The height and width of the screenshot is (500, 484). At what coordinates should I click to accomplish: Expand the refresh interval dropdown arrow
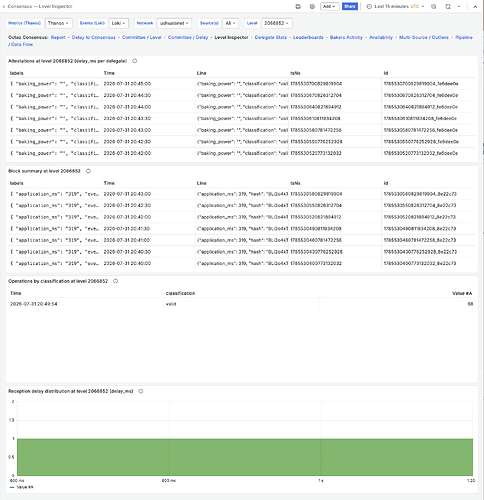tap(459, 6)
